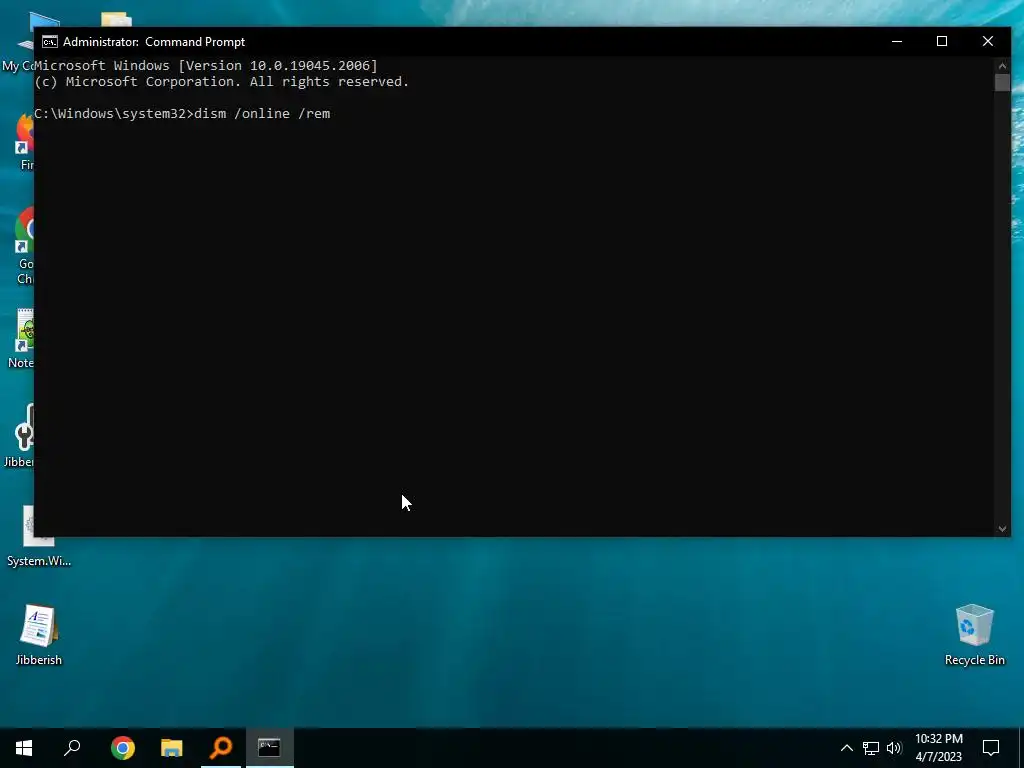1024x768 pixels.
Task: Click the Microsoft Corporation copyright line
Action: [x=221, y=82]
